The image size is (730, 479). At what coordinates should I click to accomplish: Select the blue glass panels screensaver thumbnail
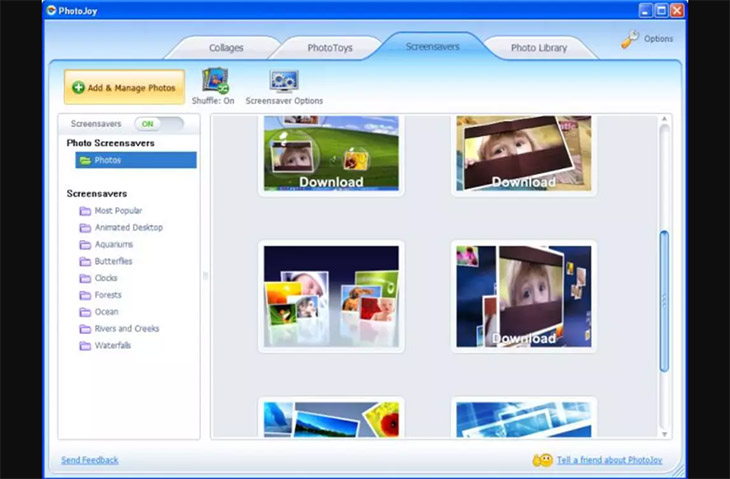(524, 419)
